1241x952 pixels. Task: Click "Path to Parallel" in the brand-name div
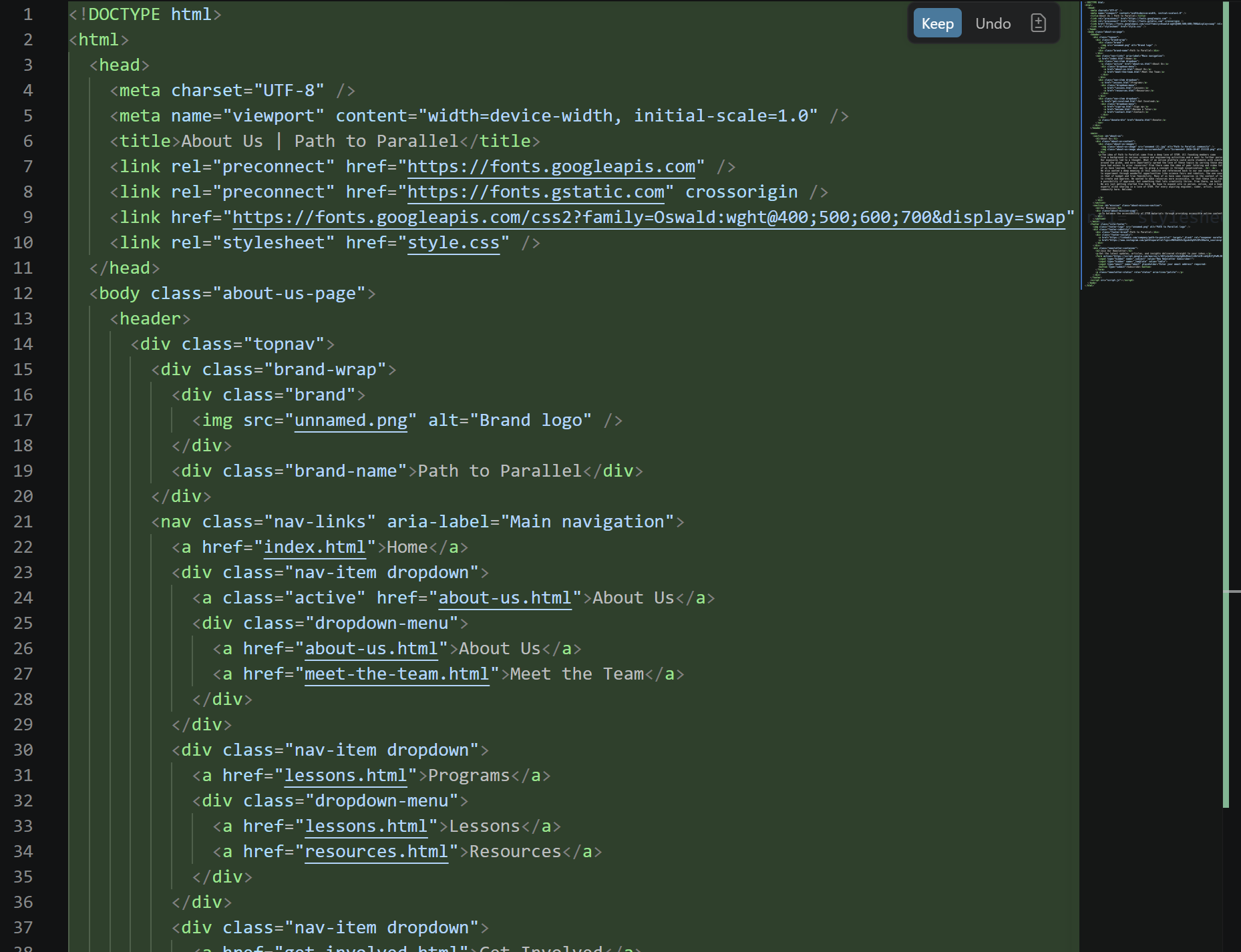click(x=500, y=471)
